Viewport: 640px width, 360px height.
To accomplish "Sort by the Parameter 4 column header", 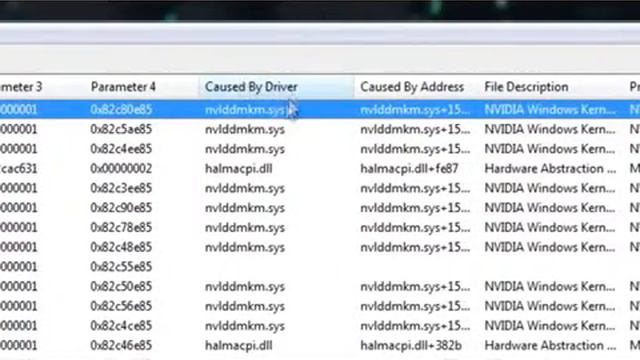I will point(123,87).
